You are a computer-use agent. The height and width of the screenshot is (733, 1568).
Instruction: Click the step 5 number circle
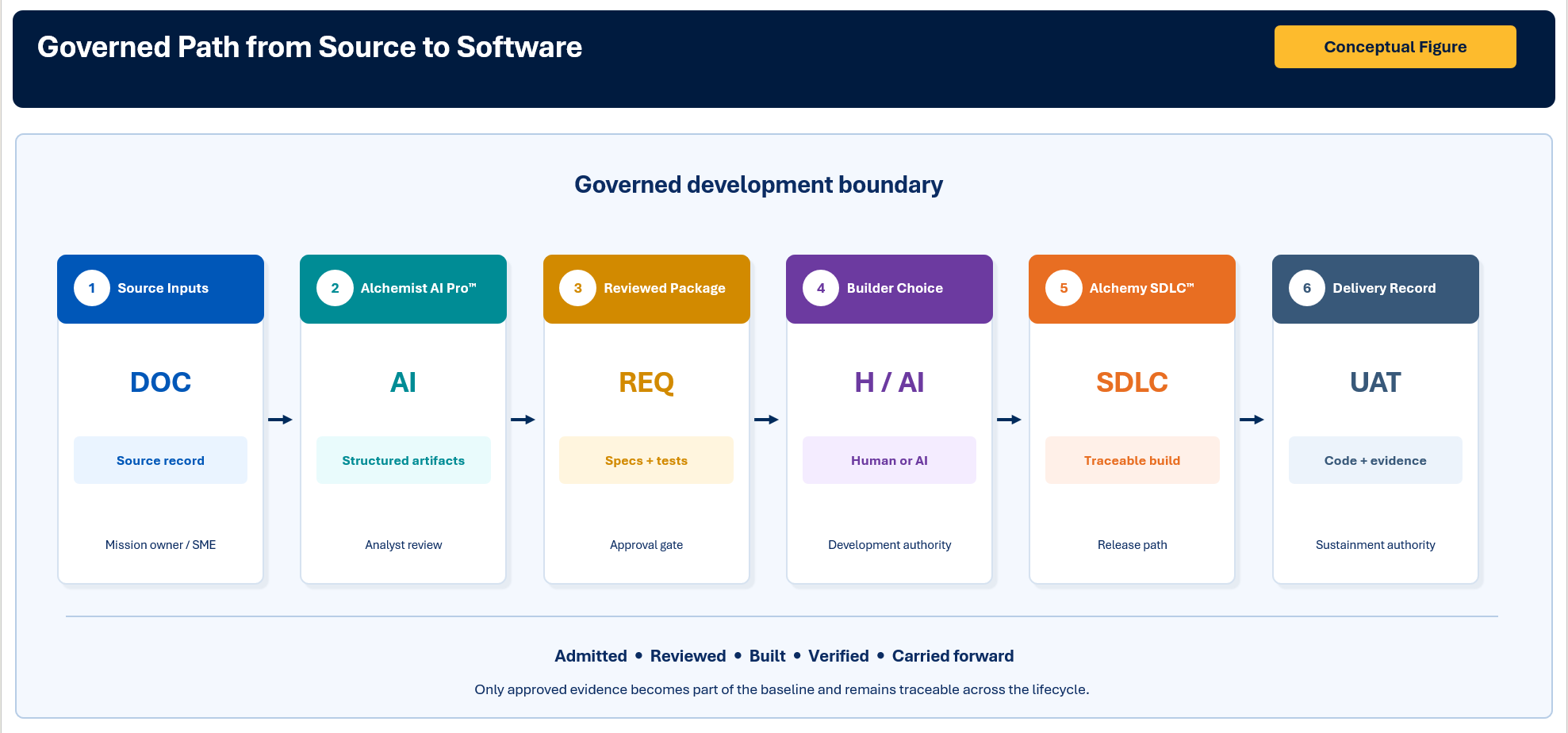pyautogui.click(x=1064, y=288)
